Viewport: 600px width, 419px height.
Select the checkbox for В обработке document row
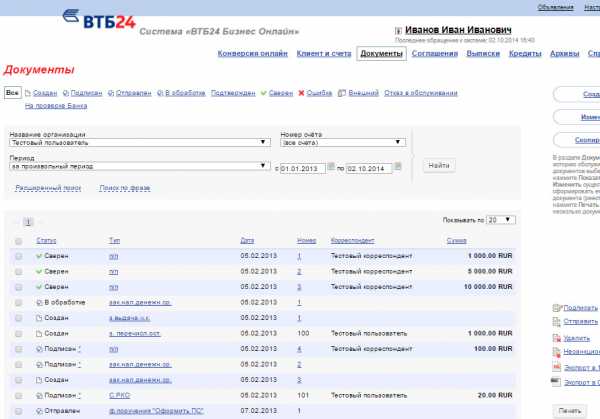[x=18, y=302]
